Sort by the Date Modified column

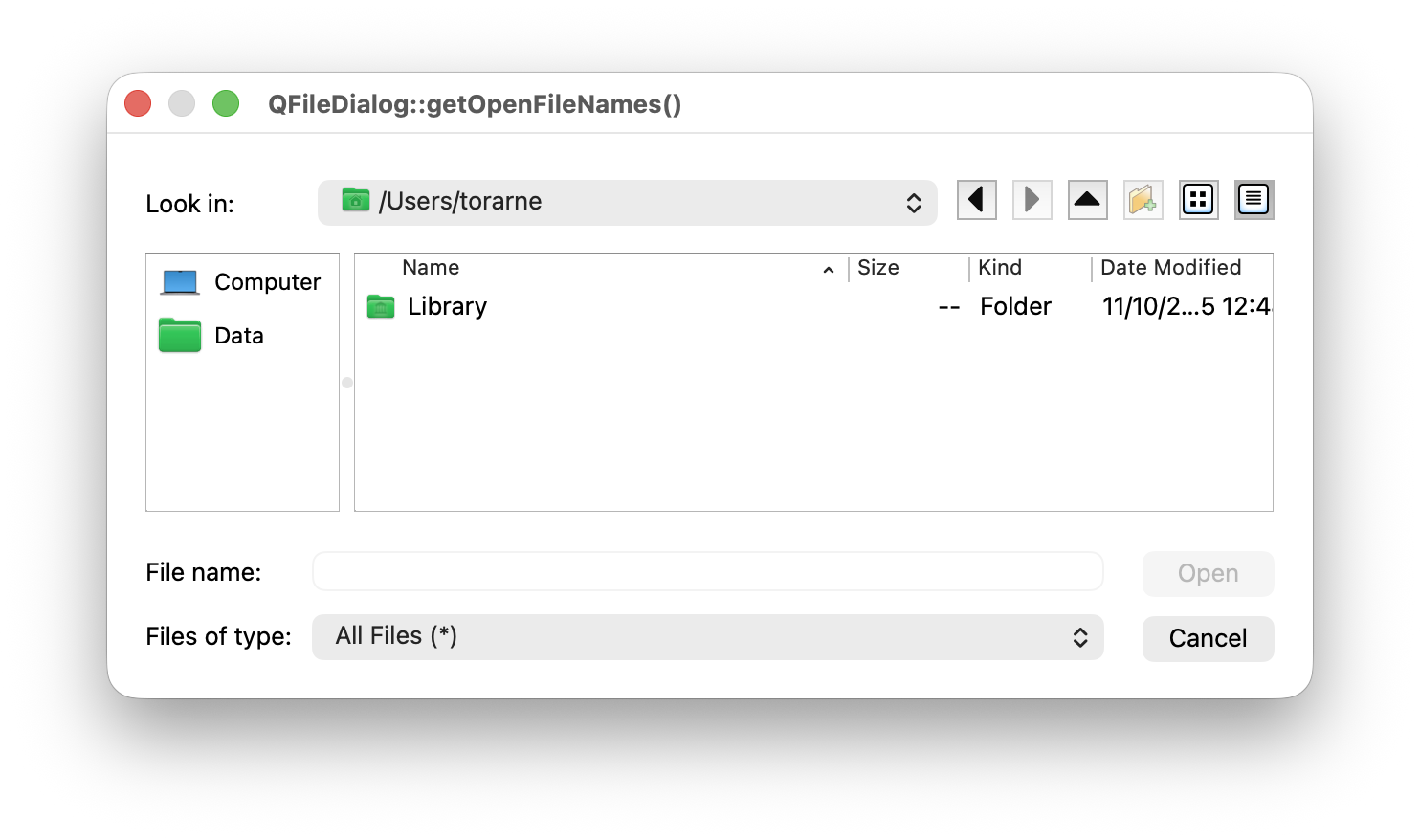point(1170,268)
